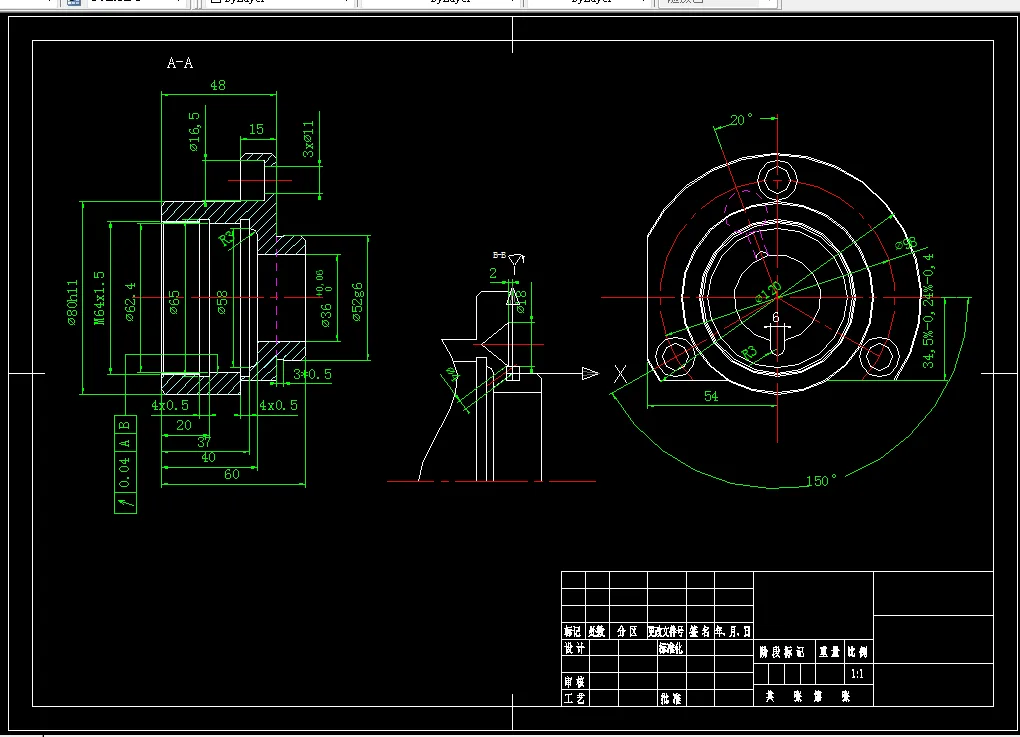Select the "M64x1.5" thread dimension text
Viewport: 1020px width, 737px height.
(99, 298)
